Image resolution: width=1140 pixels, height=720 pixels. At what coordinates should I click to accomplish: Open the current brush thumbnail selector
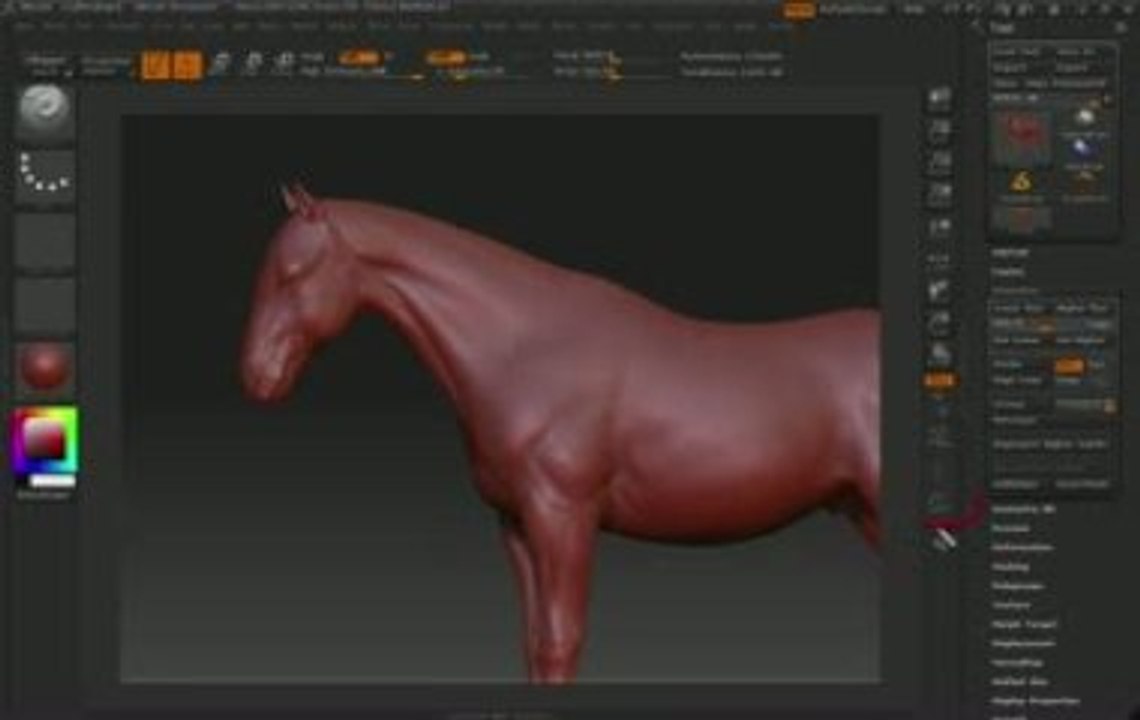[44, 111]
